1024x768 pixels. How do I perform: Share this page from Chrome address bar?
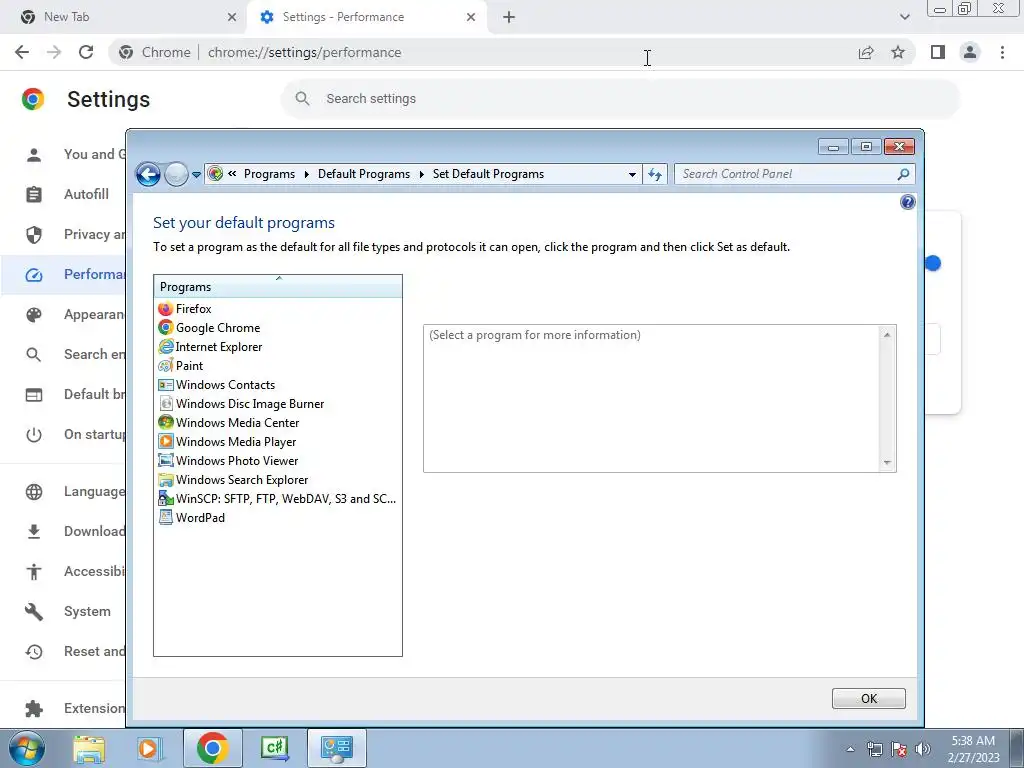point(866,52)
